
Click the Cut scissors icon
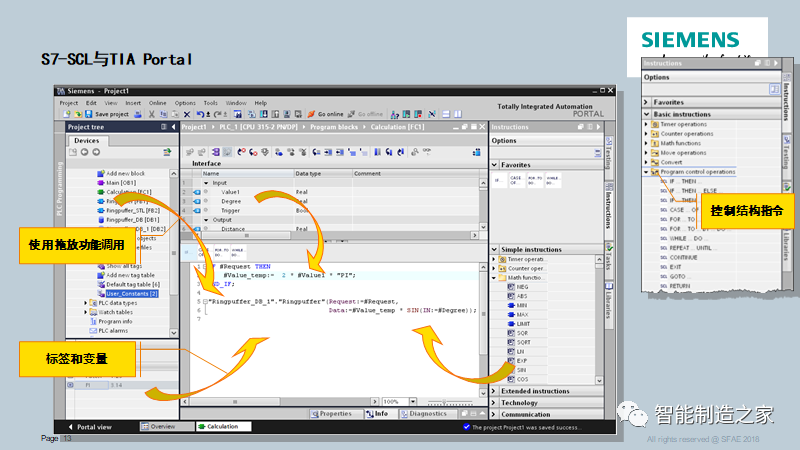tap(152, 114)
